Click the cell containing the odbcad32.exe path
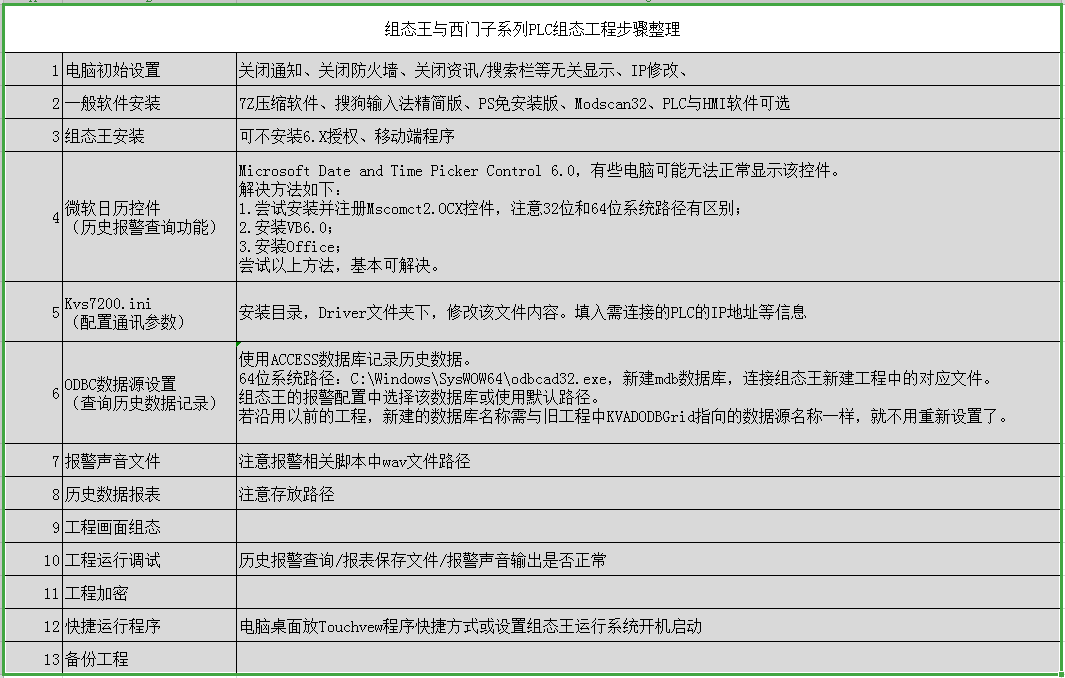This screenshot has width=1065, height=678. [x=648, y=393]
